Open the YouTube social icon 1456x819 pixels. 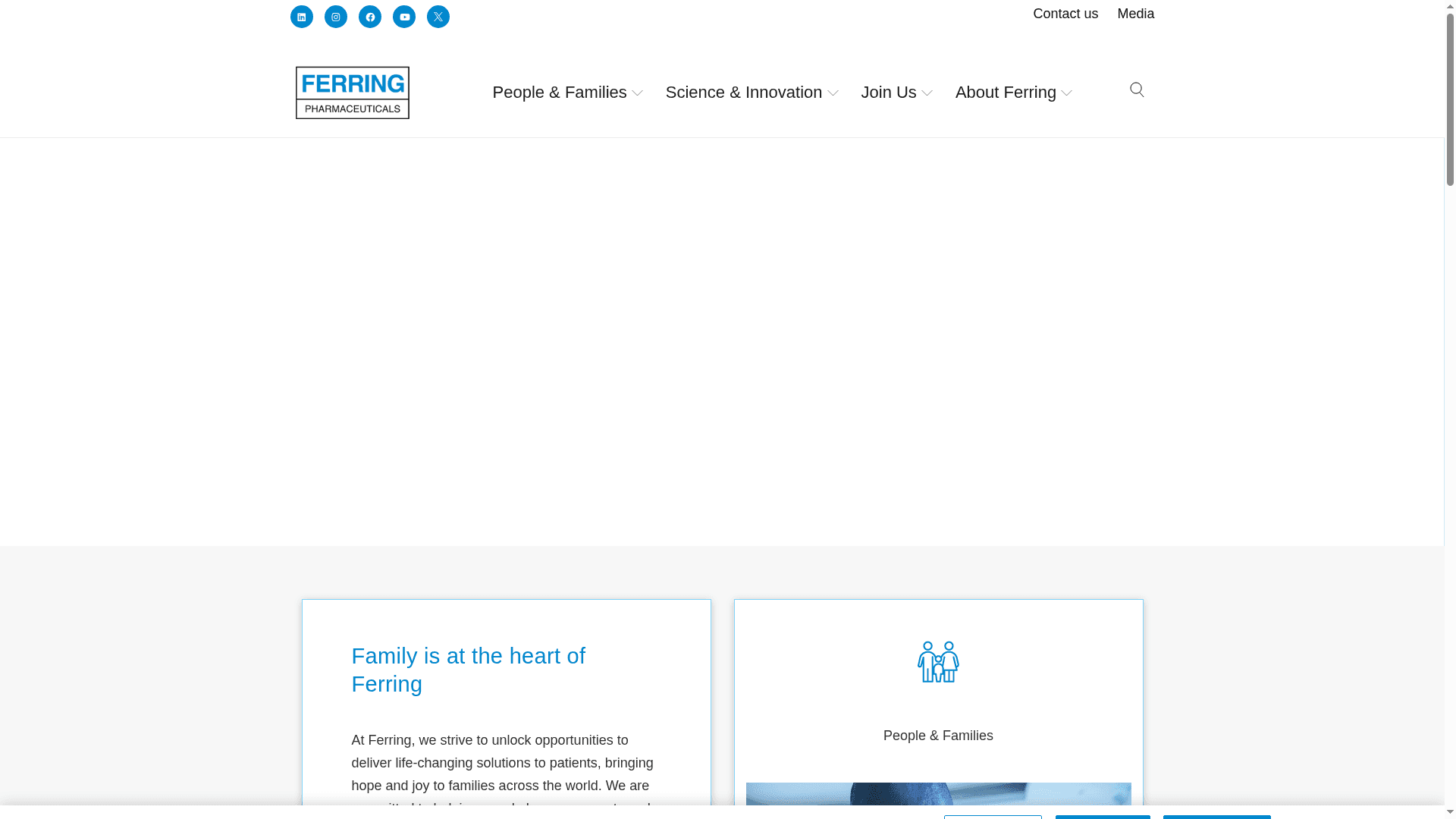pos(403,16)
